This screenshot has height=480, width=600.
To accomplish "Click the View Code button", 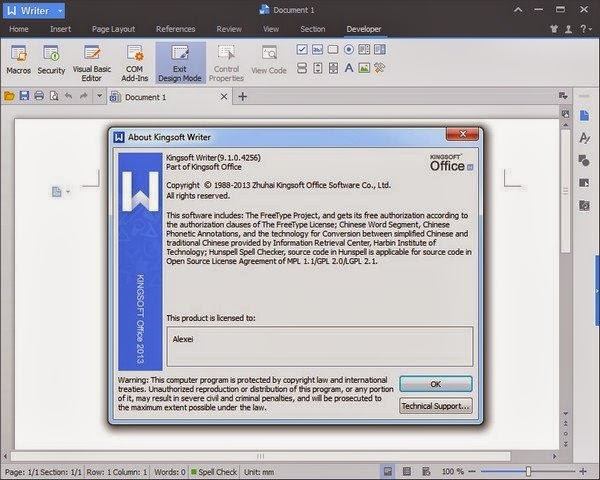I will 269,60.
